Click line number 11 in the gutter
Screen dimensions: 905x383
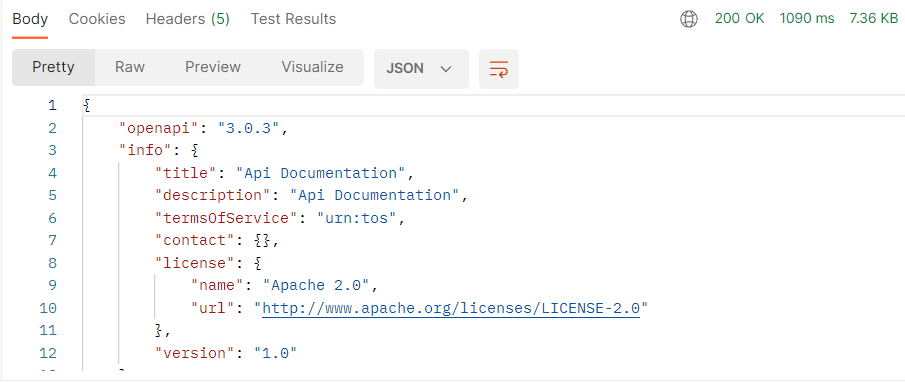pos(48,331)
